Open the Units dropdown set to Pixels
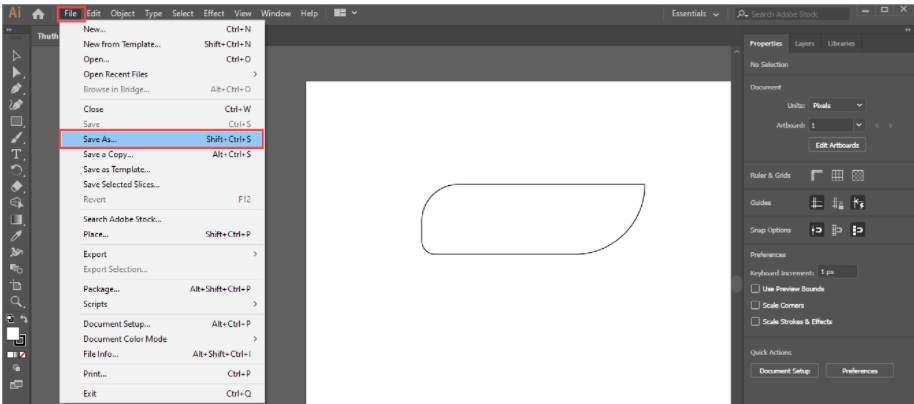 [x=837, y=105]
